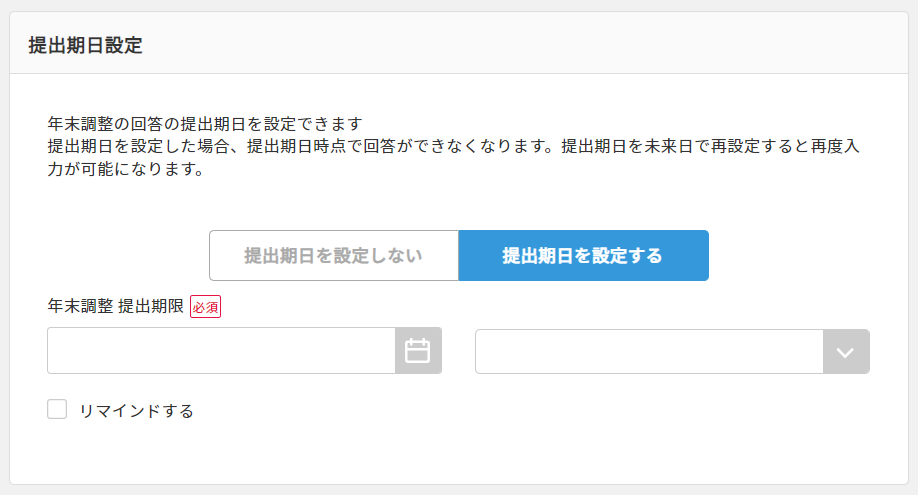Click the paragraph mentioning 未来日で再設定

coord(453,158)
